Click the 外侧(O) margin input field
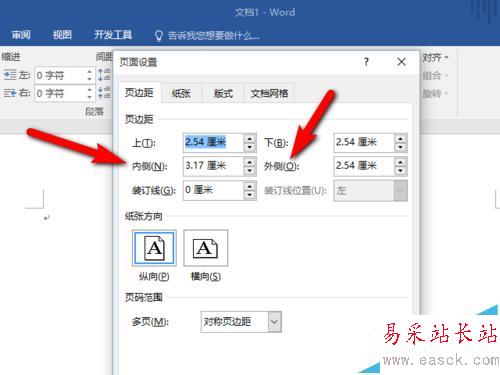The width and height of the screenshot is (500, 375). point(364,166)
